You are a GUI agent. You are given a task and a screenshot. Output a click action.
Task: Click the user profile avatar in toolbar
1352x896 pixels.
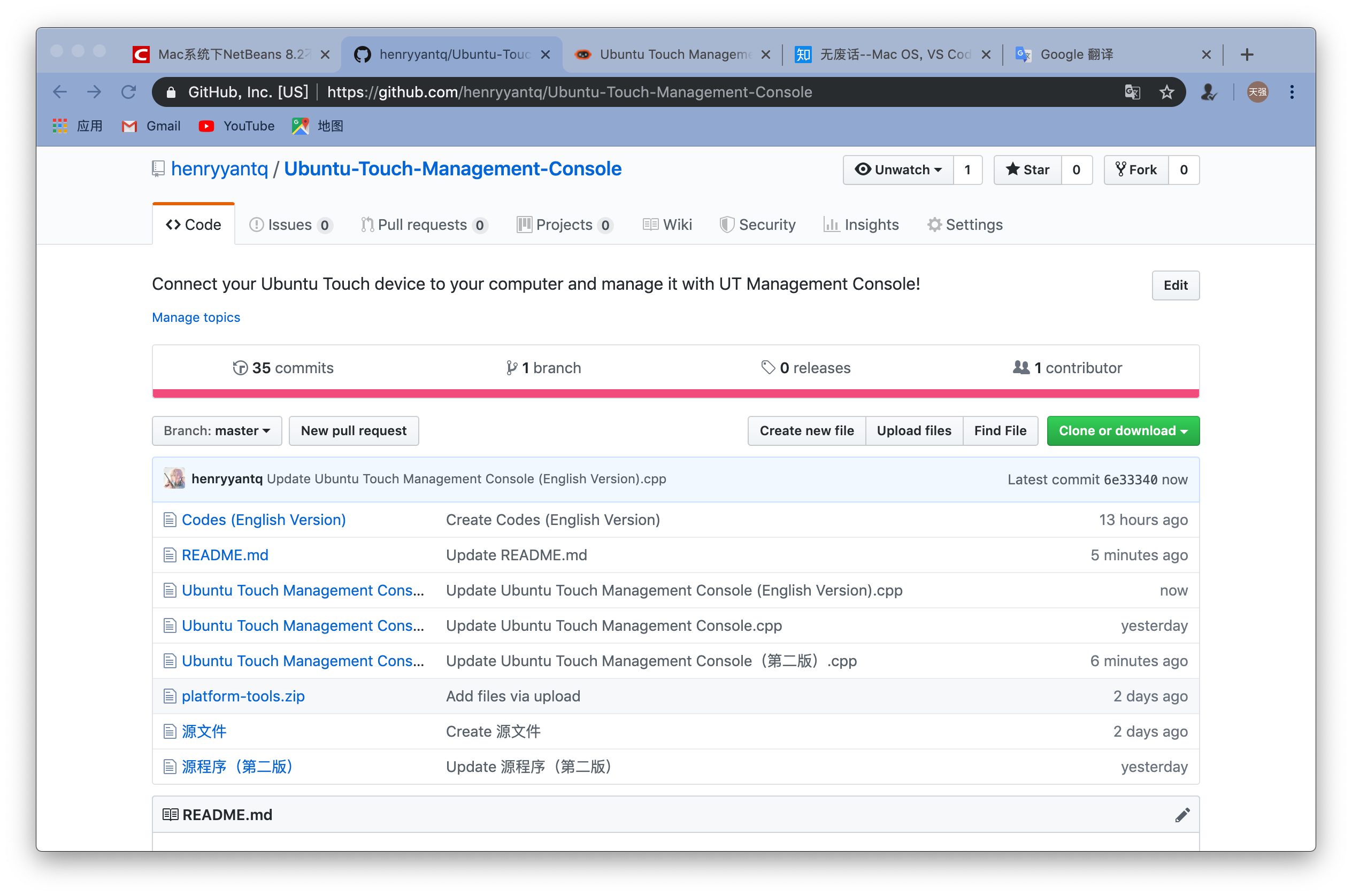1257,92
